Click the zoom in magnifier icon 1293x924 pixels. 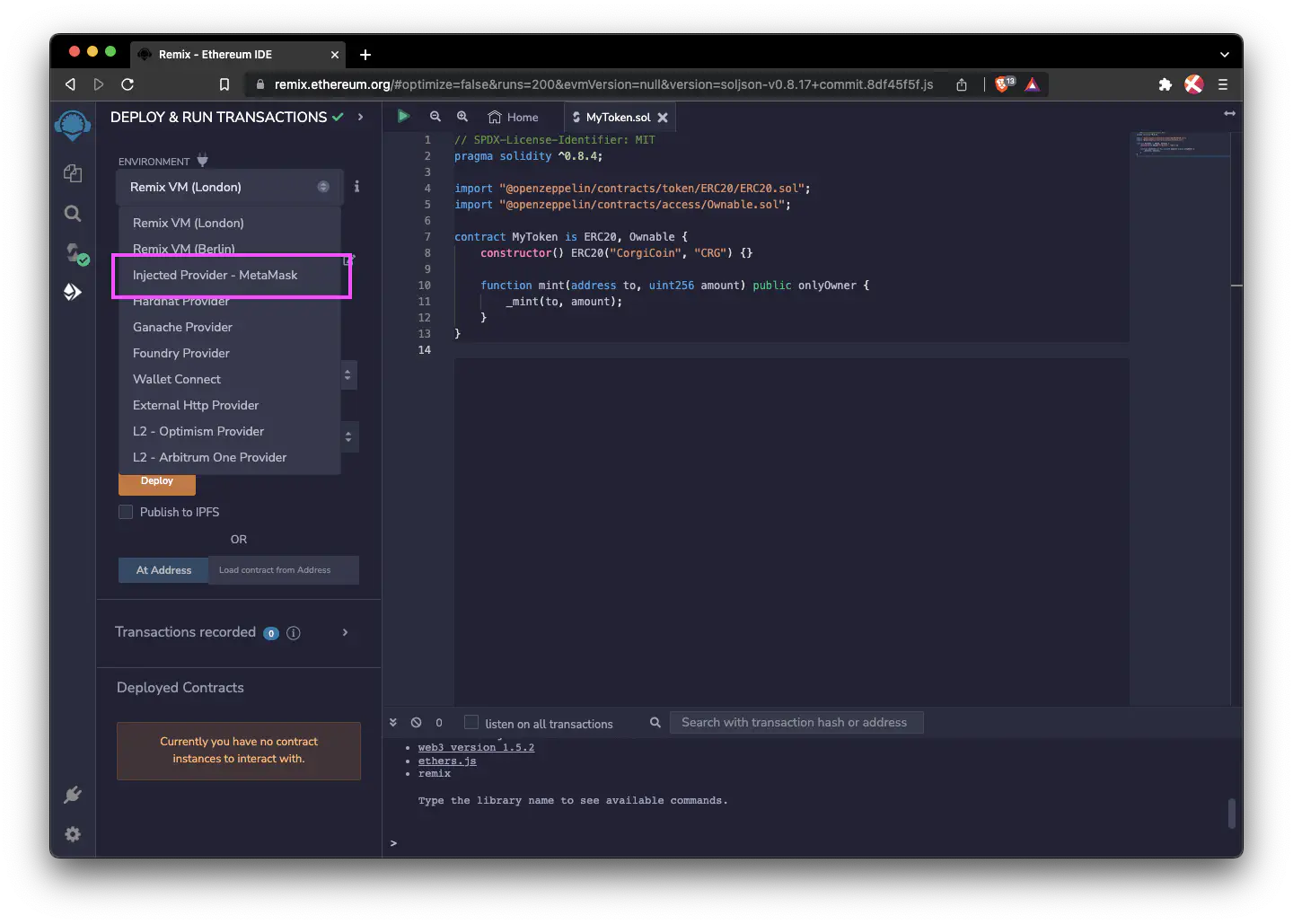[462, 117]
